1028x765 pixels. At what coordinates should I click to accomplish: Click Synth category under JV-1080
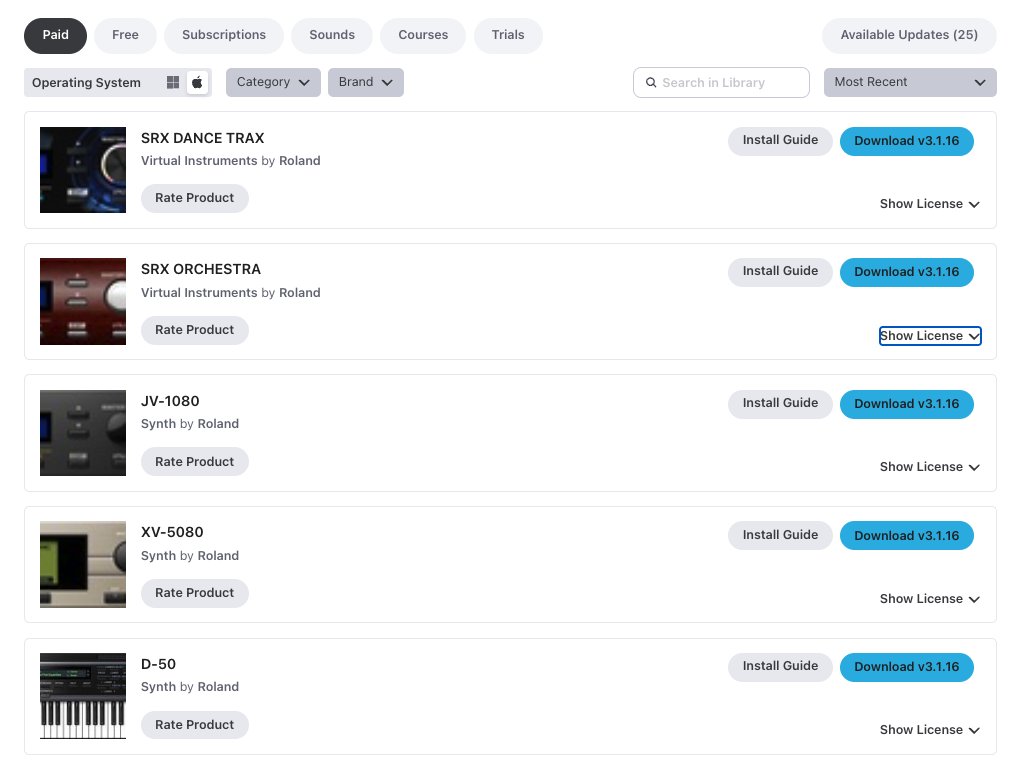158,424
